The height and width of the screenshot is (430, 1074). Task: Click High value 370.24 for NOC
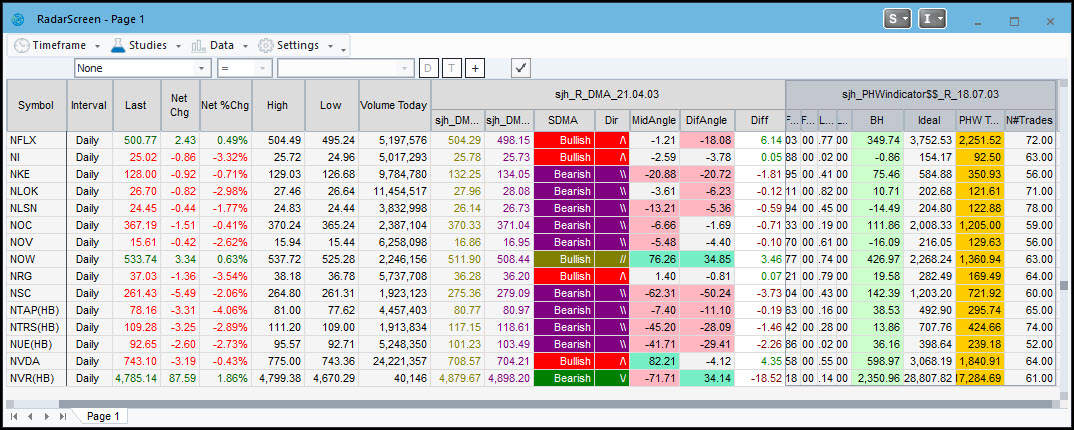(x=278, y=225)
